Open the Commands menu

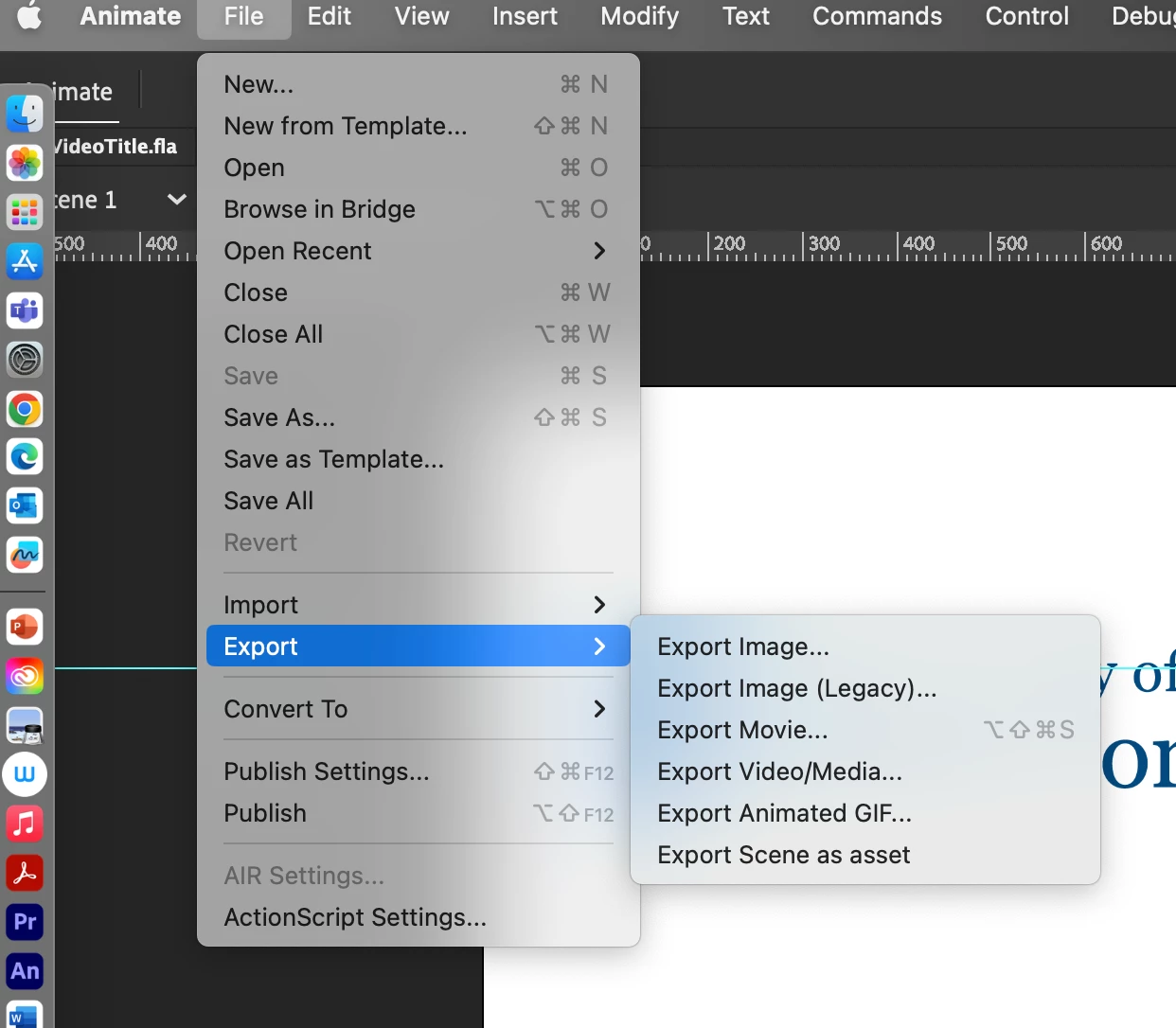click(877, 16)
